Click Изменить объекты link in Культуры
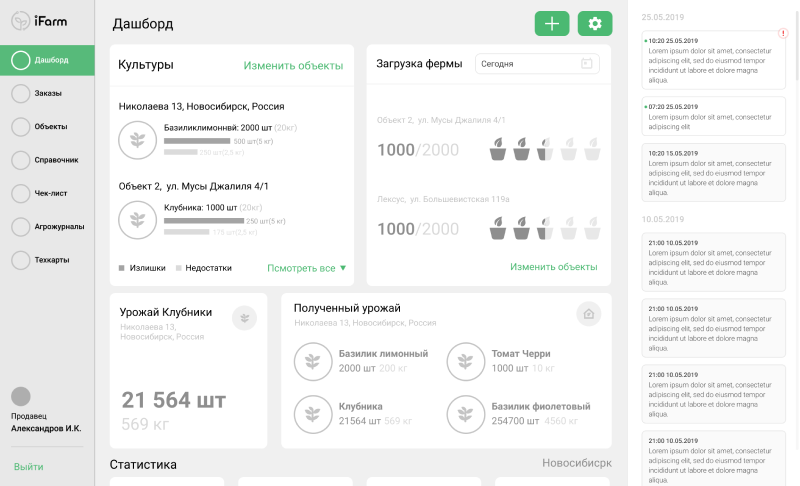The width and height of the screenshot is (800, 486). [x=293, y=66]
